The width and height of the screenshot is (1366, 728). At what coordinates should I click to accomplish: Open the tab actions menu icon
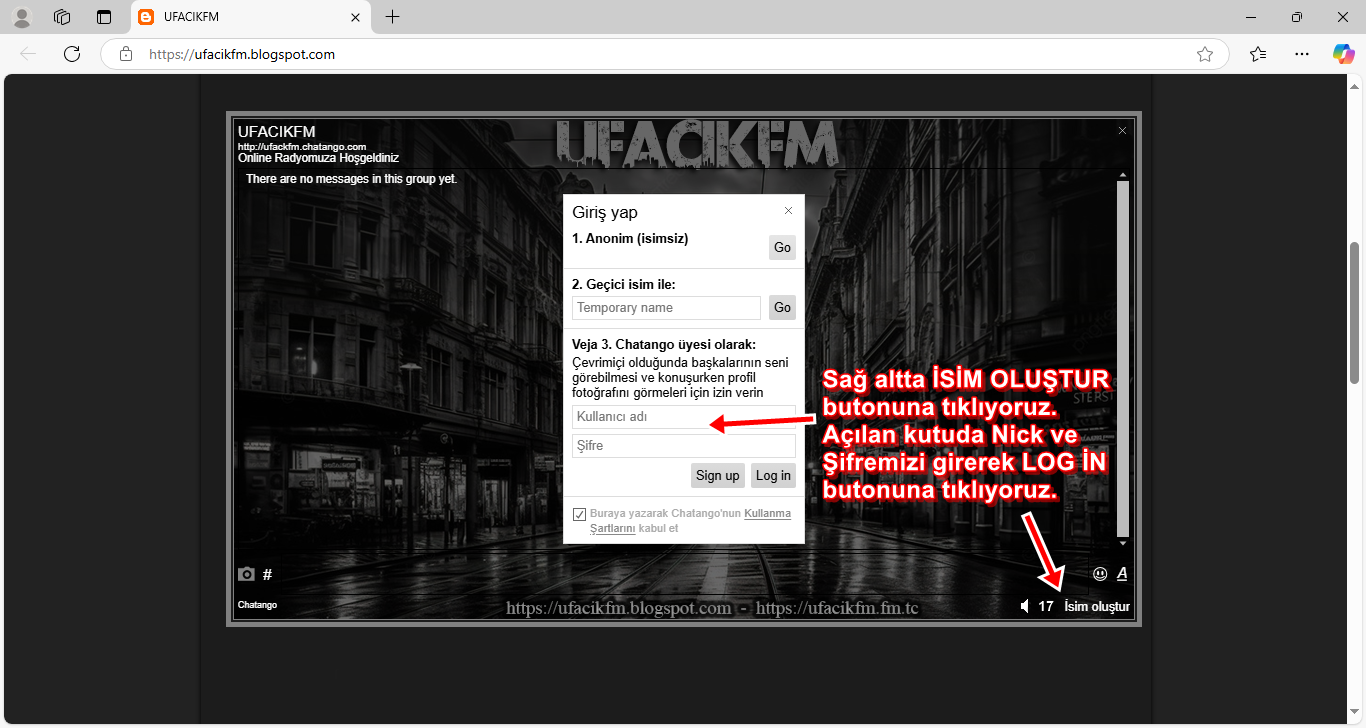click(x=104, y=17)
